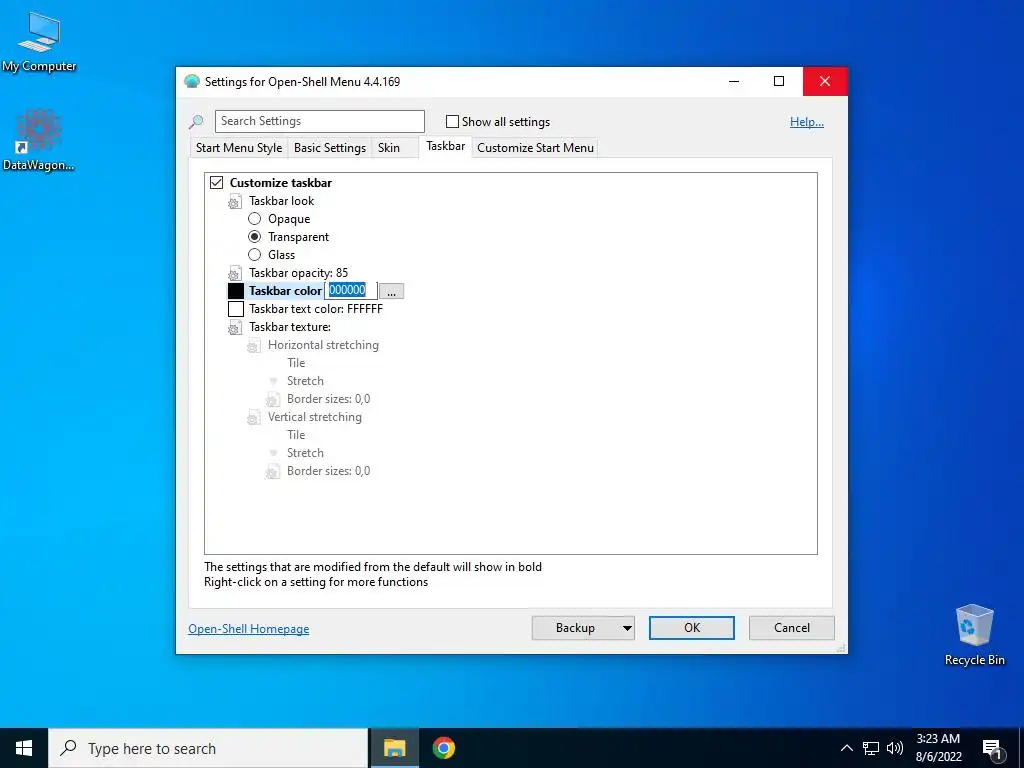Click the gear icon next to Taskbar texture
The image size is (1024, 768).
point(234,327)
